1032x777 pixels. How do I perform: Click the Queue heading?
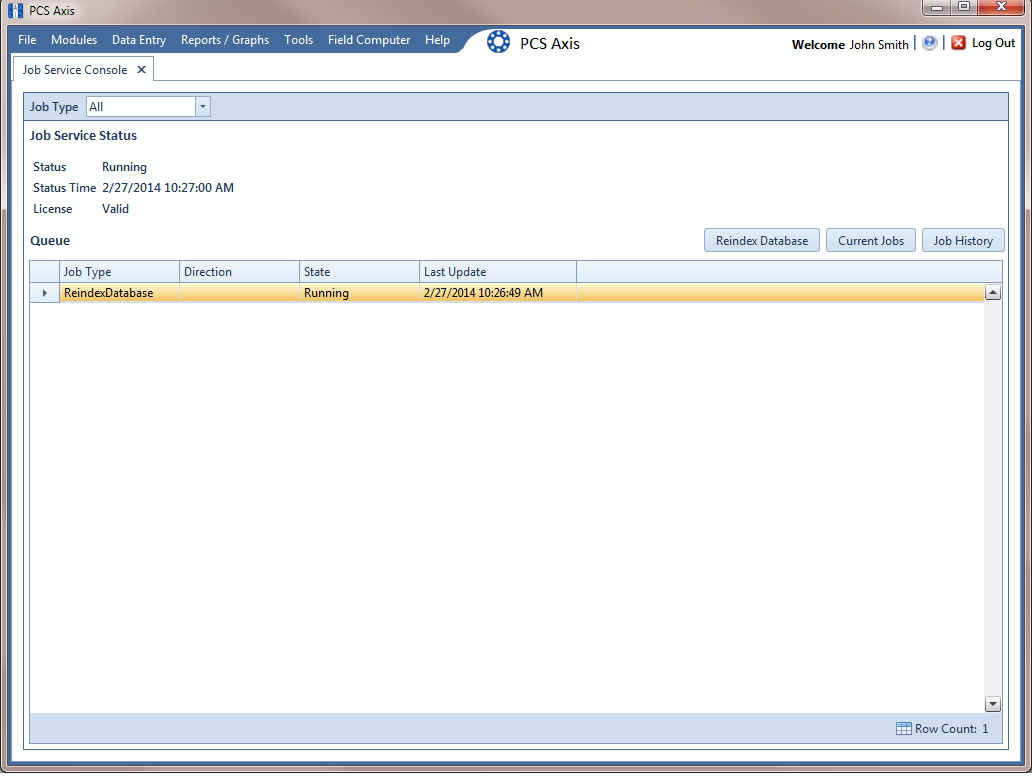tap(50, 241)
